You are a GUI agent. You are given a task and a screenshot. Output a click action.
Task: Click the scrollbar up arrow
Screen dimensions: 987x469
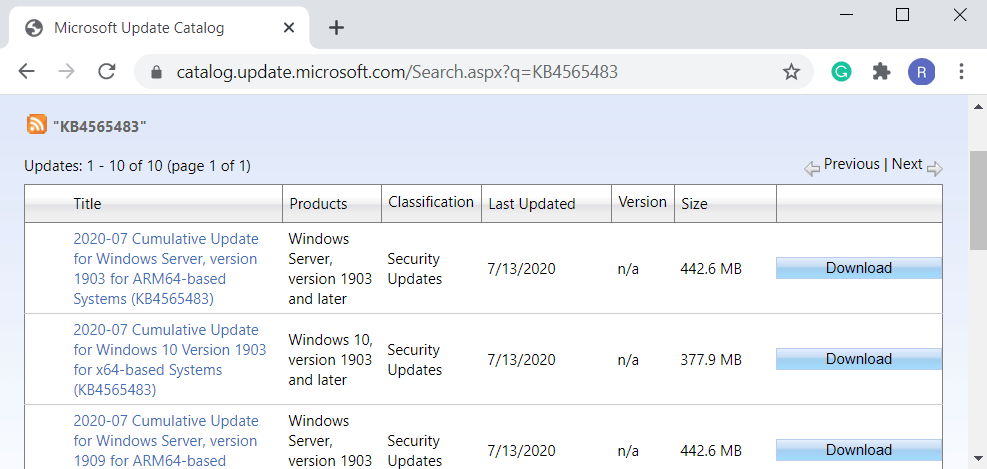tap(978, 106)
